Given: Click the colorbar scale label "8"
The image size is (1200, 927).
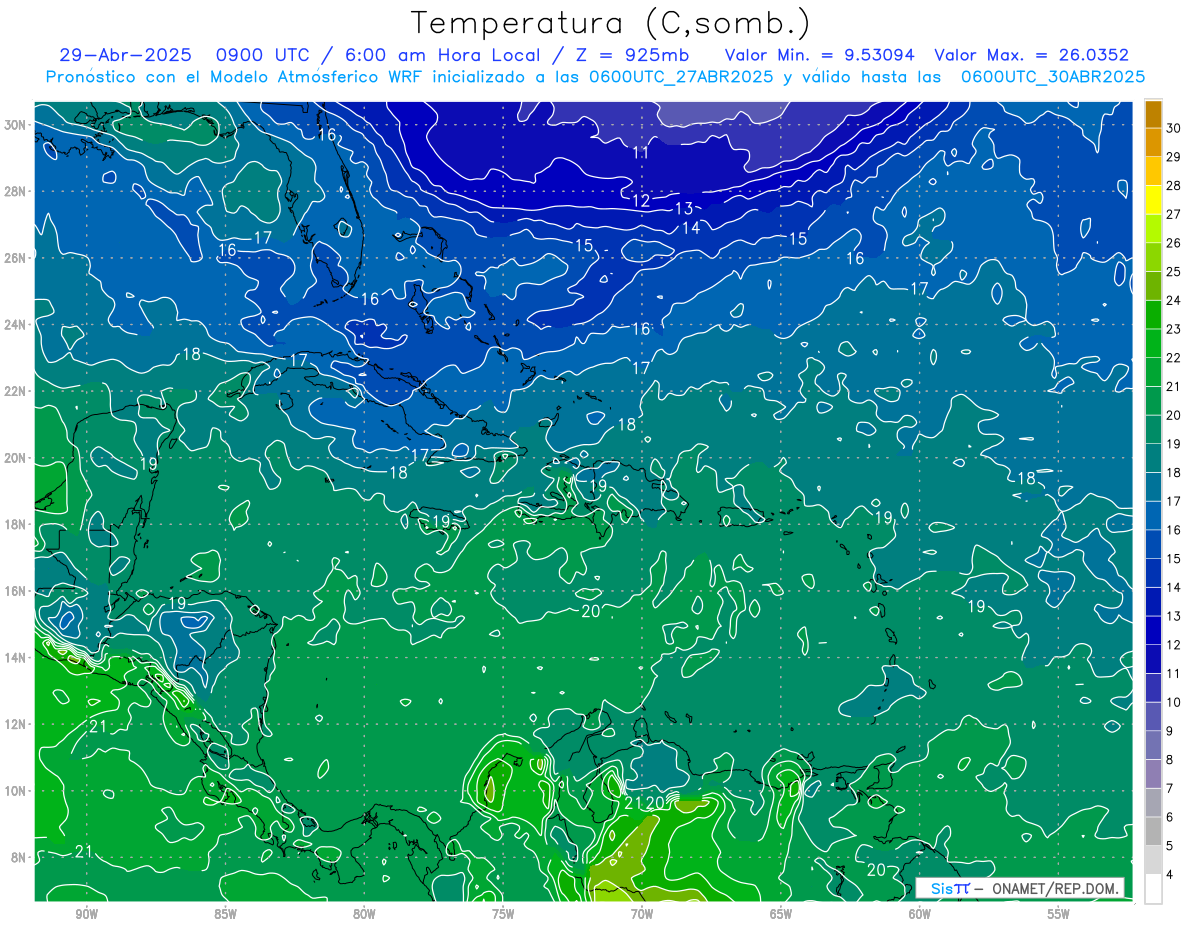Looking at the screenshot, I should pos(1171,760).
